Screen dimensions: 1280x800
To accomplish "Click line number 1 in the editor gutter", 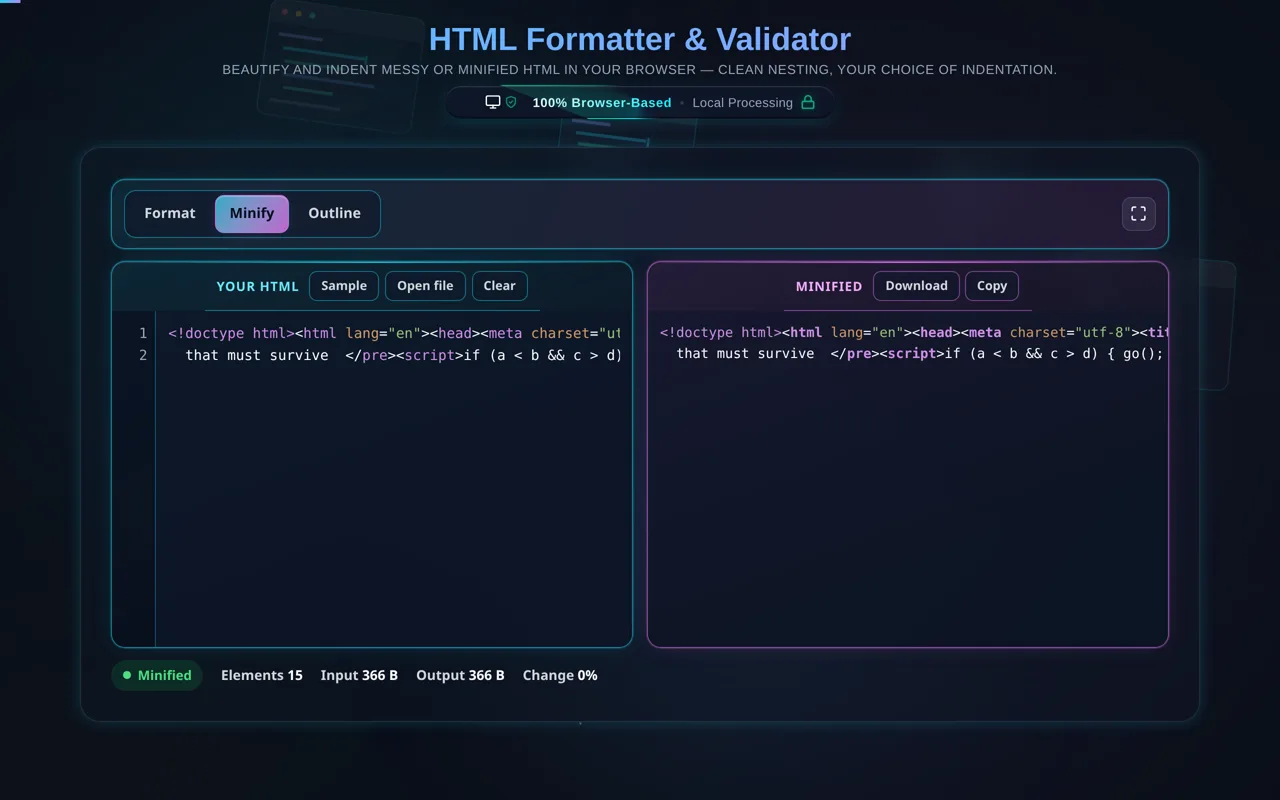I will (x=143, y=333).
